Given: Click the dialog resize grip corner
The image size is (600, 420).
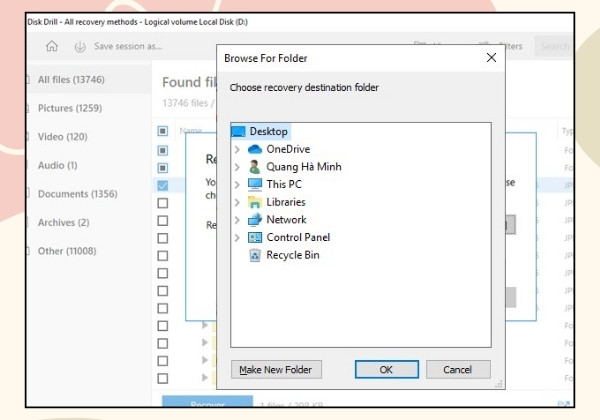Looking at the screenshot, I should pos(498,384).
